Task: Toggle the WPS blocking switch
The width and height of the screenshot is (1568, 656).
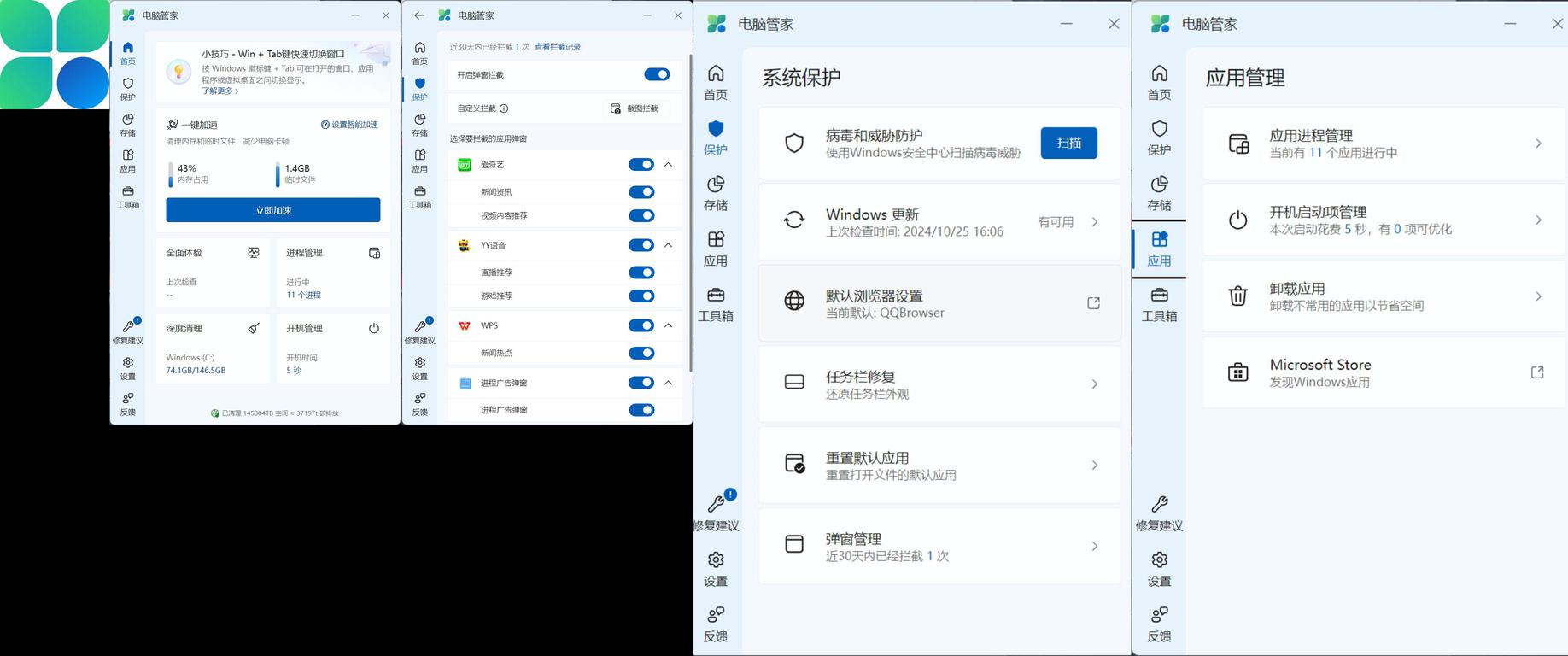Action: point(641,325)
